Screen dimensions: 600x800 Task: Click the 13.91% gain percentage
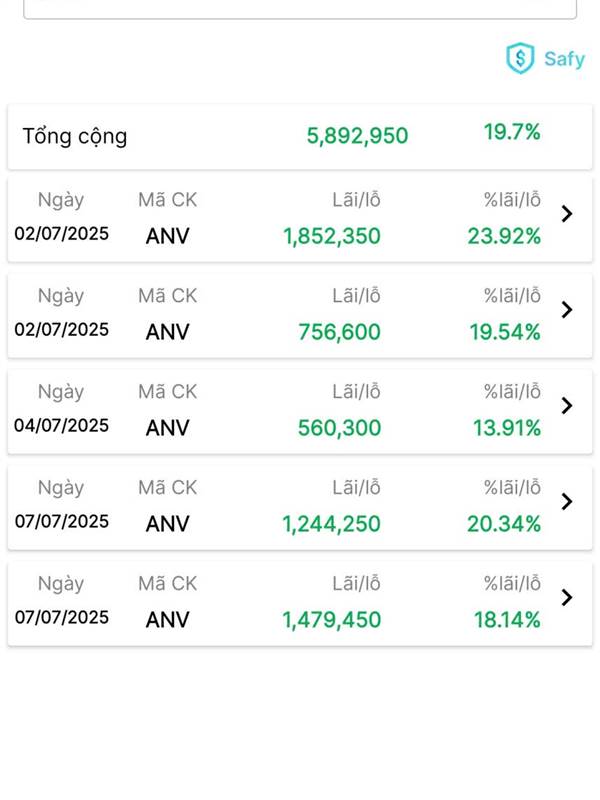[x=506, y=429]
